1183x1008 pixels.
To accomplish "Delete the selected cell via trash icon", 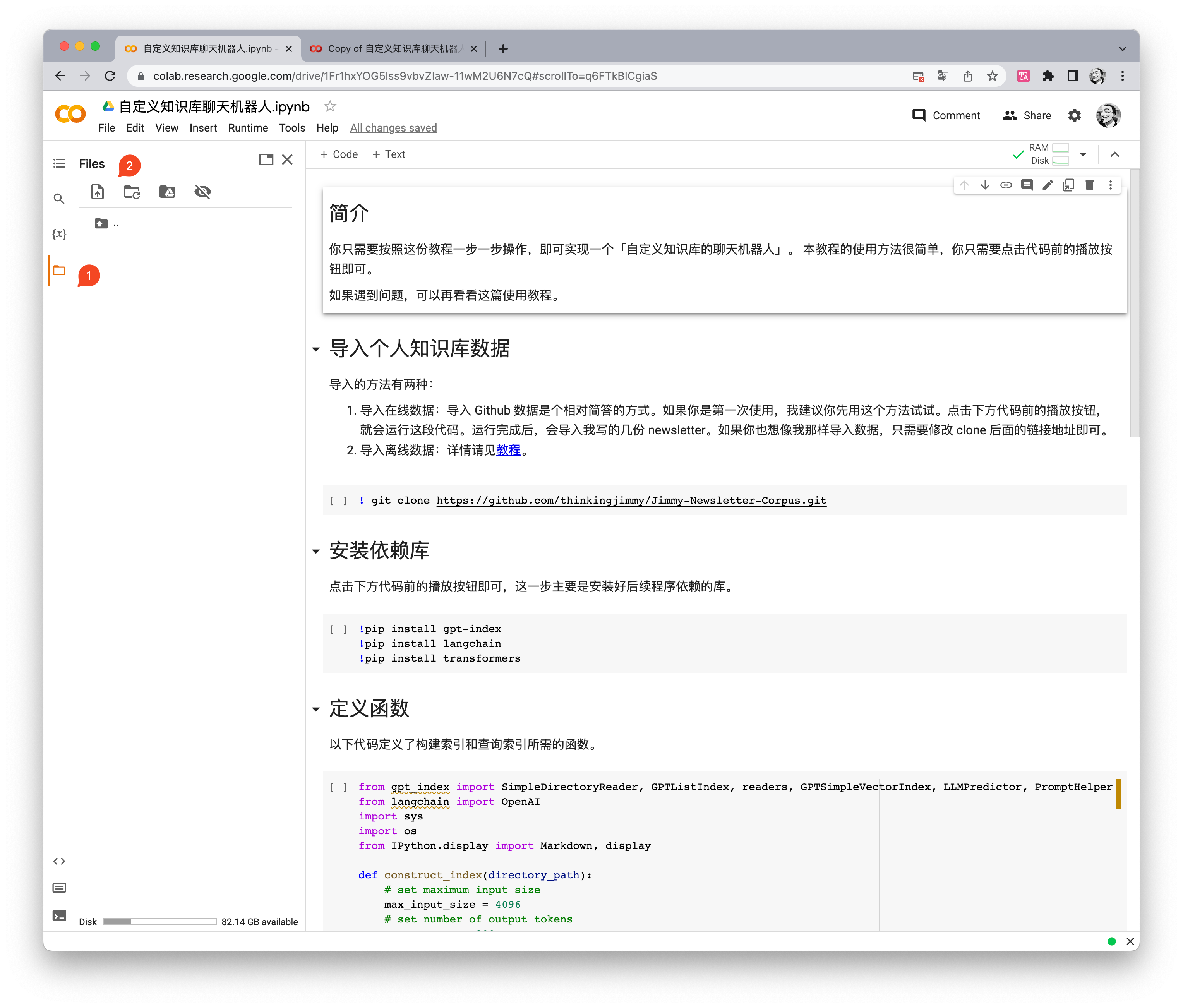I will pyautogui.click(x=1089, y=185).
